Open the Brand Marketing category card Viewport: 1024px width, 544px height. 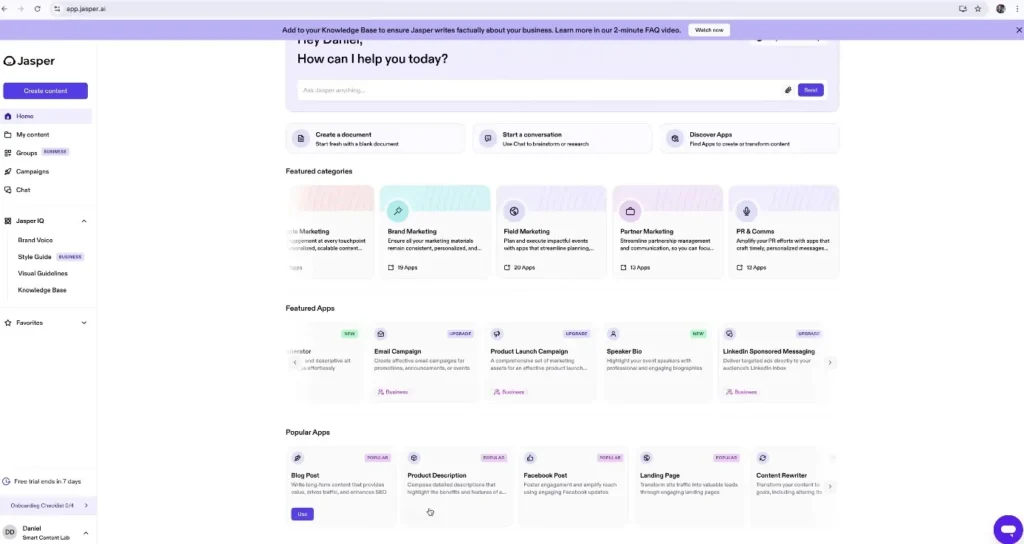tap(435, 232)
